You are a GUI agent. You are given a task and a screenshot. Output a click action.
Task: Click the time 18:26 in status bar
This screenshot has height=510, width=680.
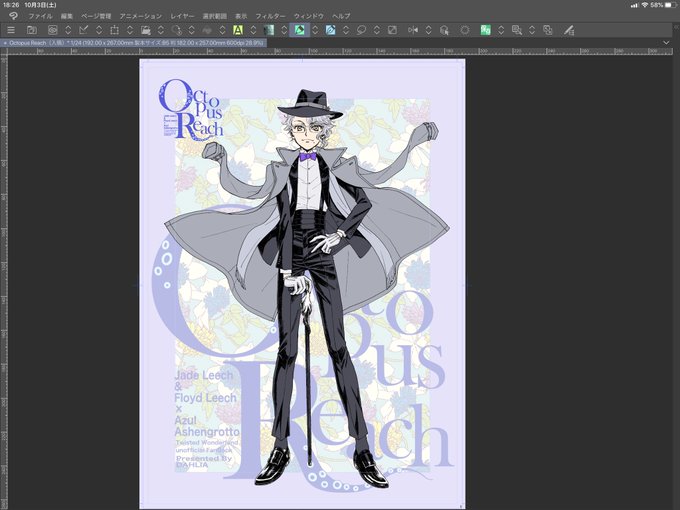pyautogui.click(x=11, y=5)
